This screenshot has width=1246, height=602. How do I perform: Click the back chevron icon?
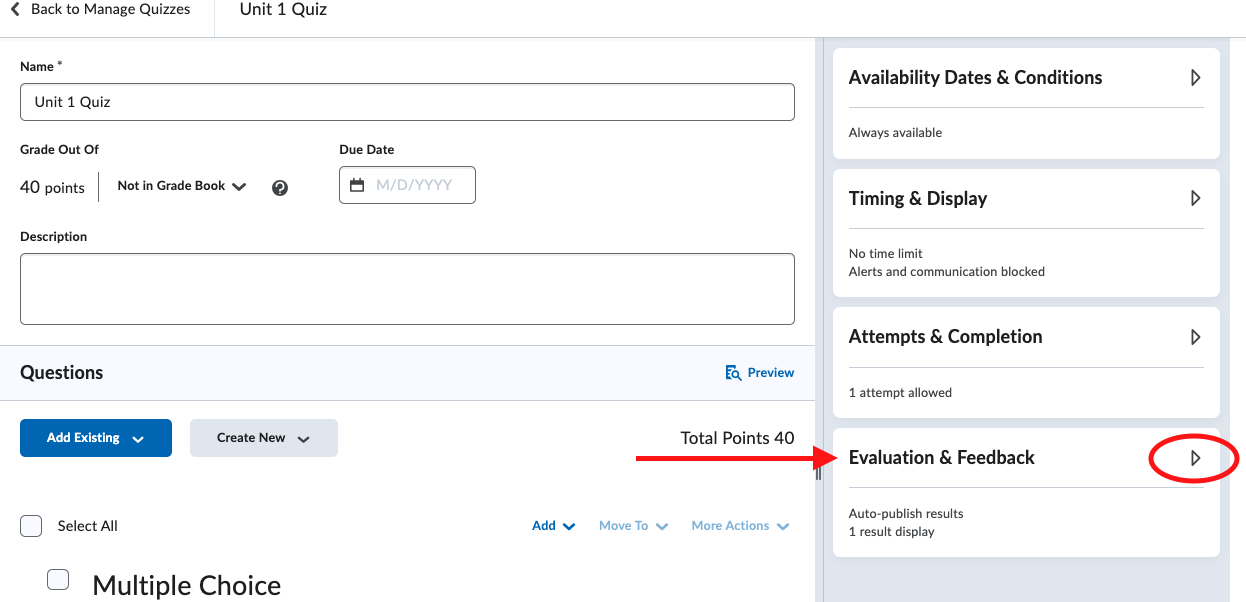(x=15, y=10)
